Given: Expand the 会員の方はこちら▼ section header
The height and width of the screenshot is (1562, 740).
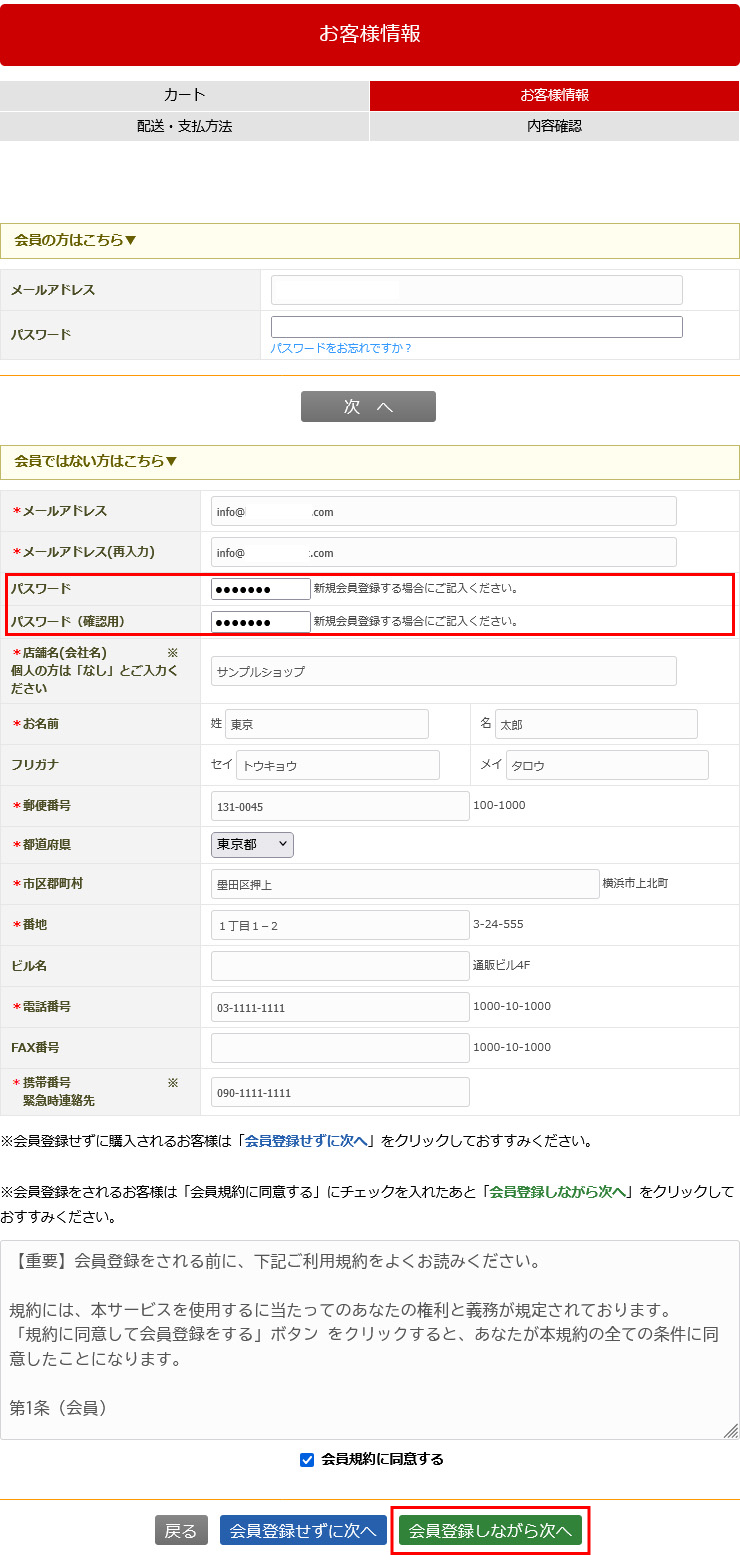Looking at the screenshot, I should pos(76,241).
